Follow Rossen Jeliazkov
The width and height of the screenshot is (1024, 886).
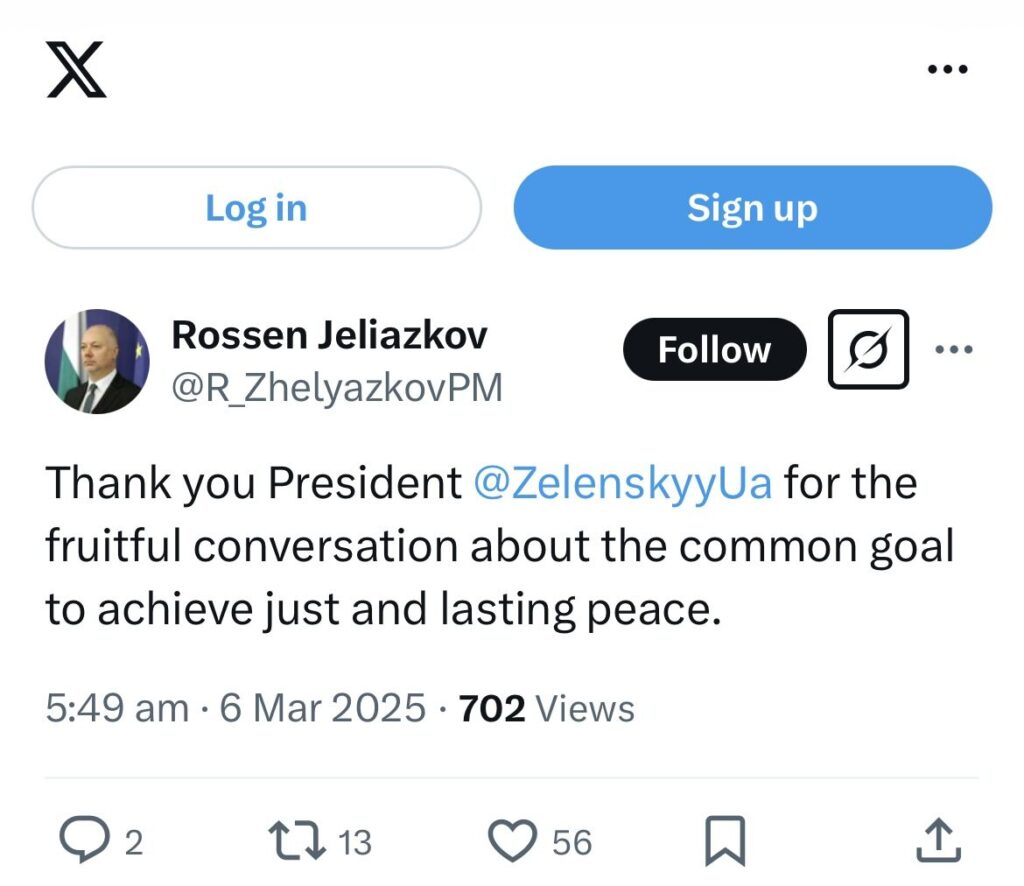click(x=714, y=350)
